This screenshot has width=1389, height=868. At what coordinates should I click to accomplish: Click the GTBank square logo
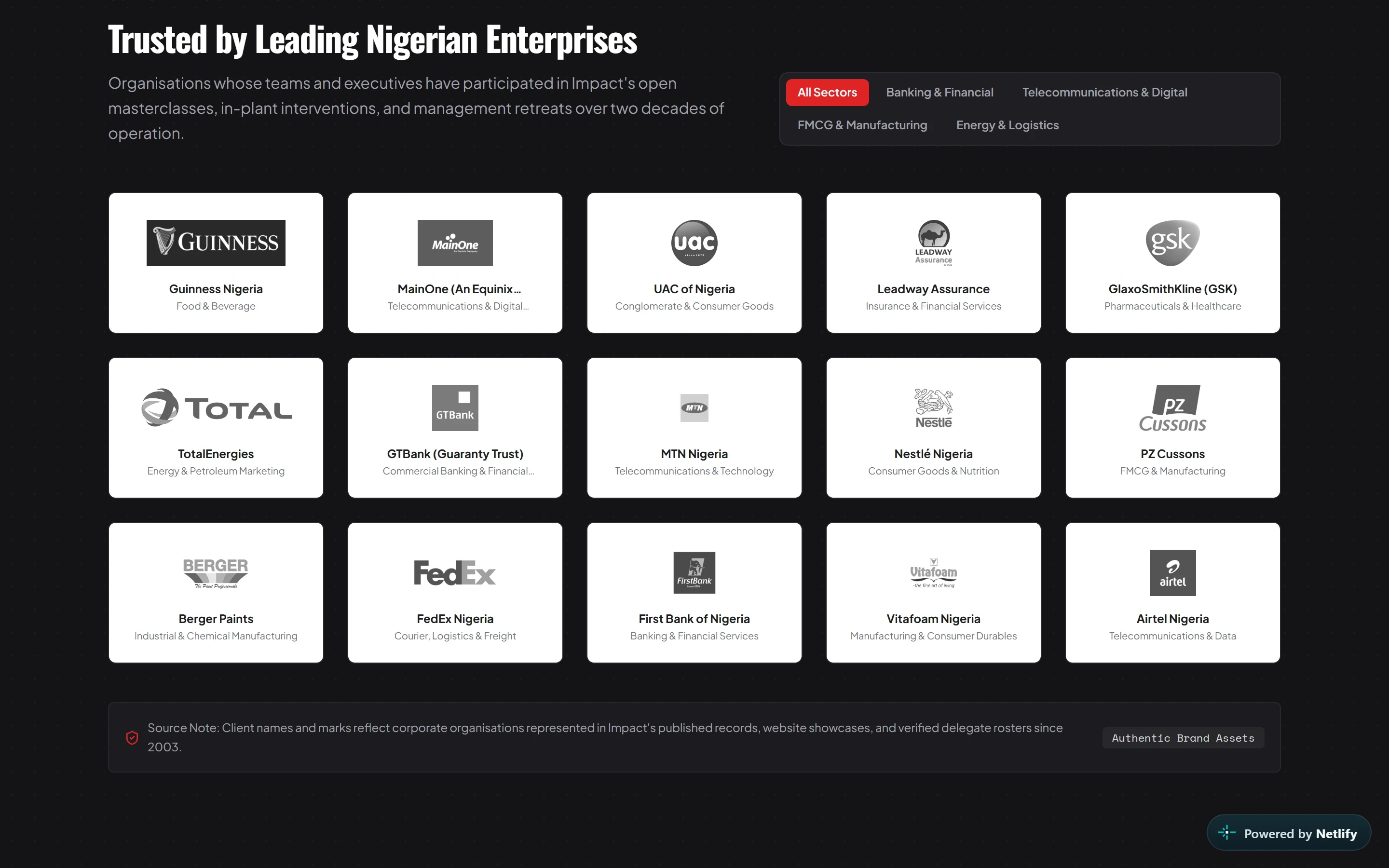(x=455, y=407)
